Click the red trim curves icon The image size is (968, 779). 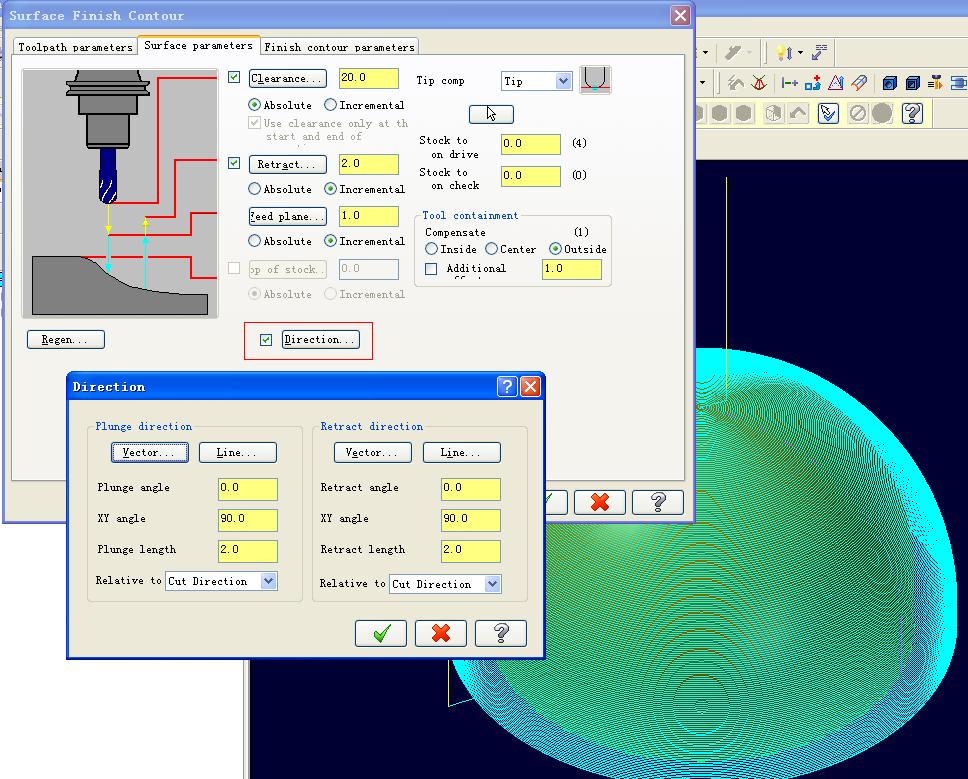click(x=759, y=82)
